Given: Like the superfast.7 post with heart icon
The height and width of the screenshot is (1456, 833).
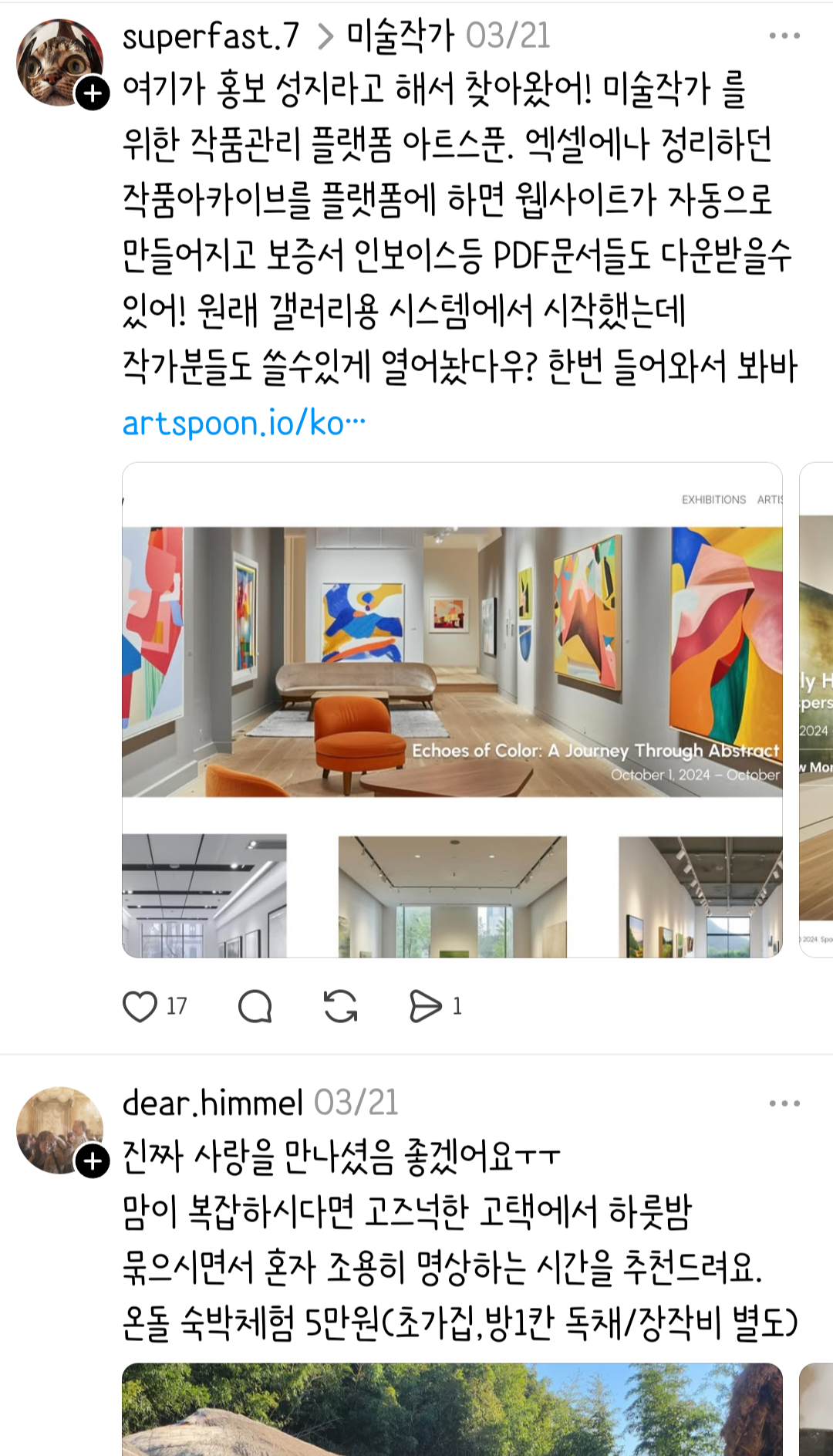Looking at the screenshot, I should click(x=140, y=1006).
